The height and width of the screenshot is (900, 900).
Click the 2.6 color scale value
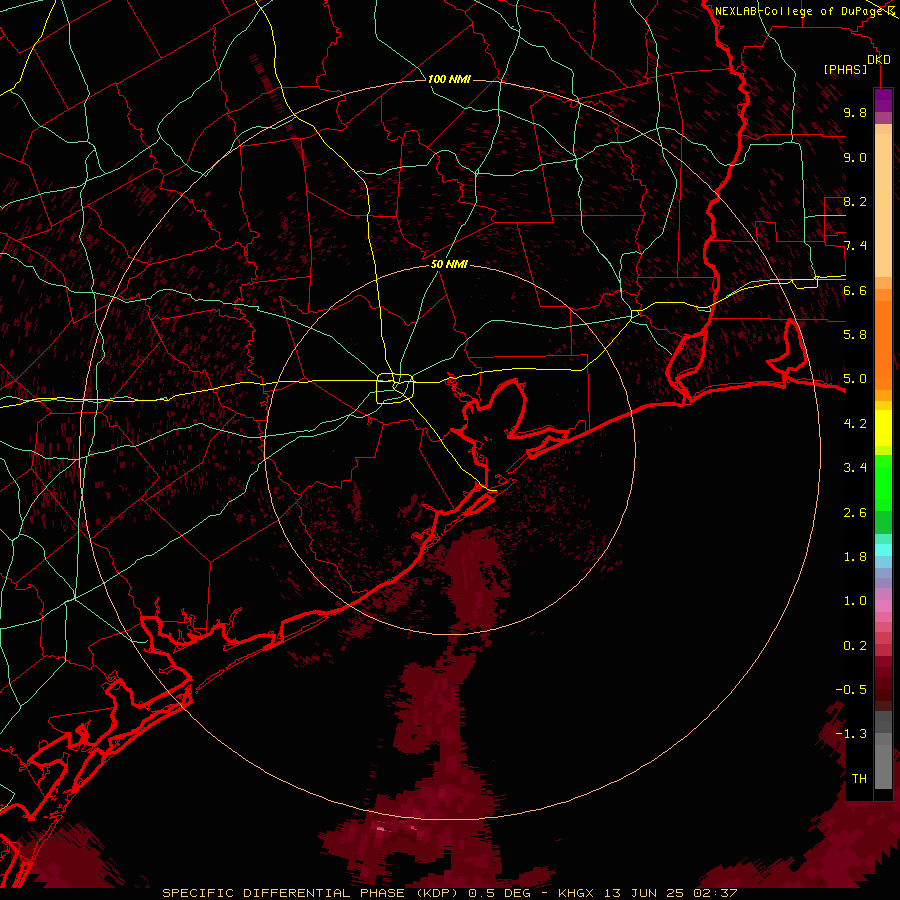tap(855, 513)
